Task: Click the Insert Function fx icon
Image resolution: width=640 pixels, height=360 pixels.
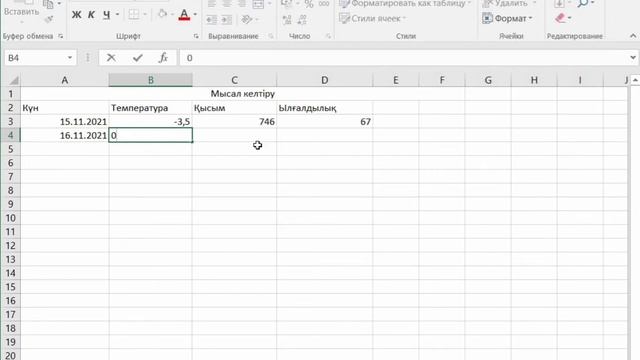Action: tap(163, 58)
